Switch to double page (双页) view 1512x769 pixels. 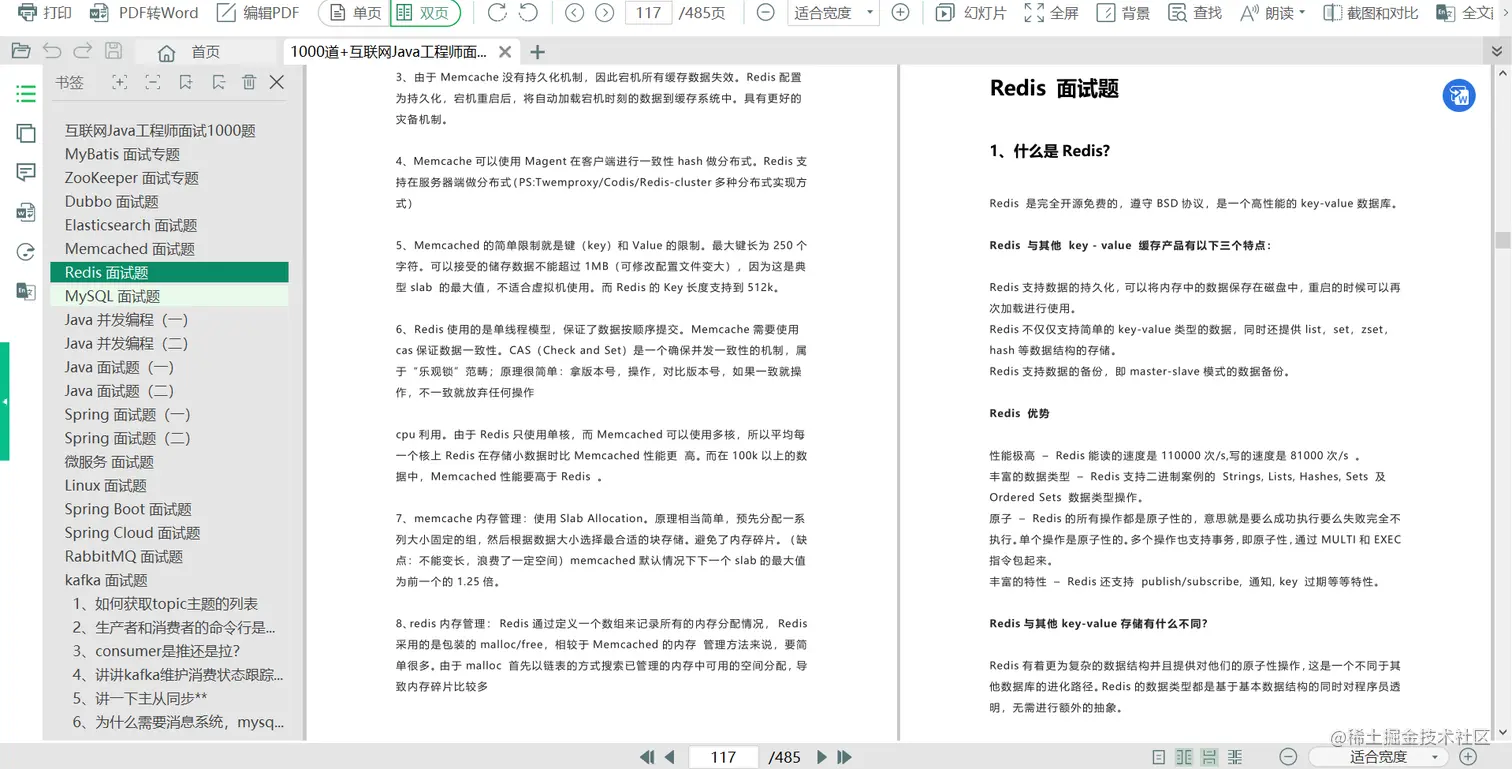click(x=425, y=13)
